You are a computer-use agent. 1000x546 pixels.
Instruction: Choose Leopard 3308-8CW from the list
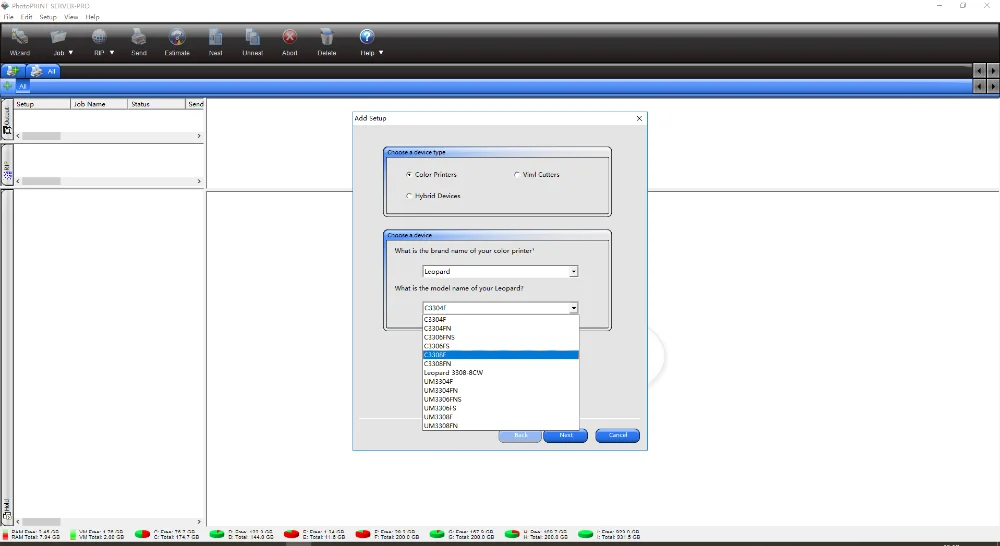[501, 373]
